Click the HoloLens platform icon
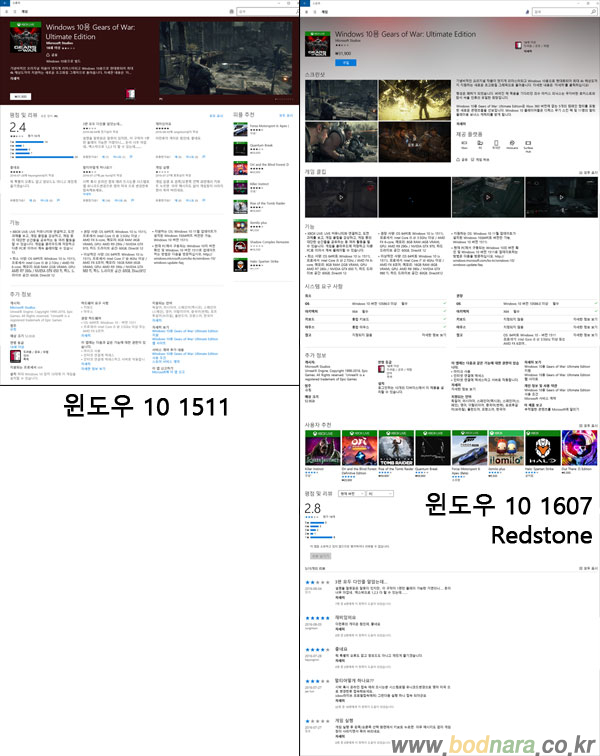The width and height of the screenshot is (600, 756). (513, 144)
